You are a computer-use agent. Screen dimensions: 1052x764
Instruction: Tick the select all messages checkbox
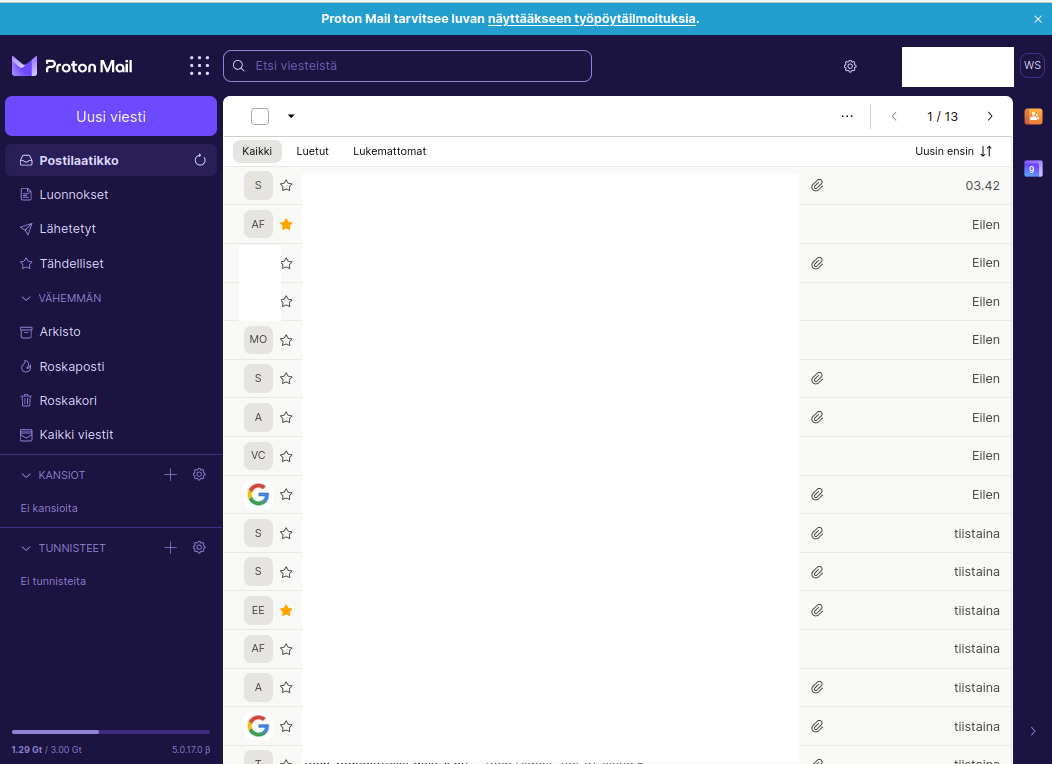point(260,116)
